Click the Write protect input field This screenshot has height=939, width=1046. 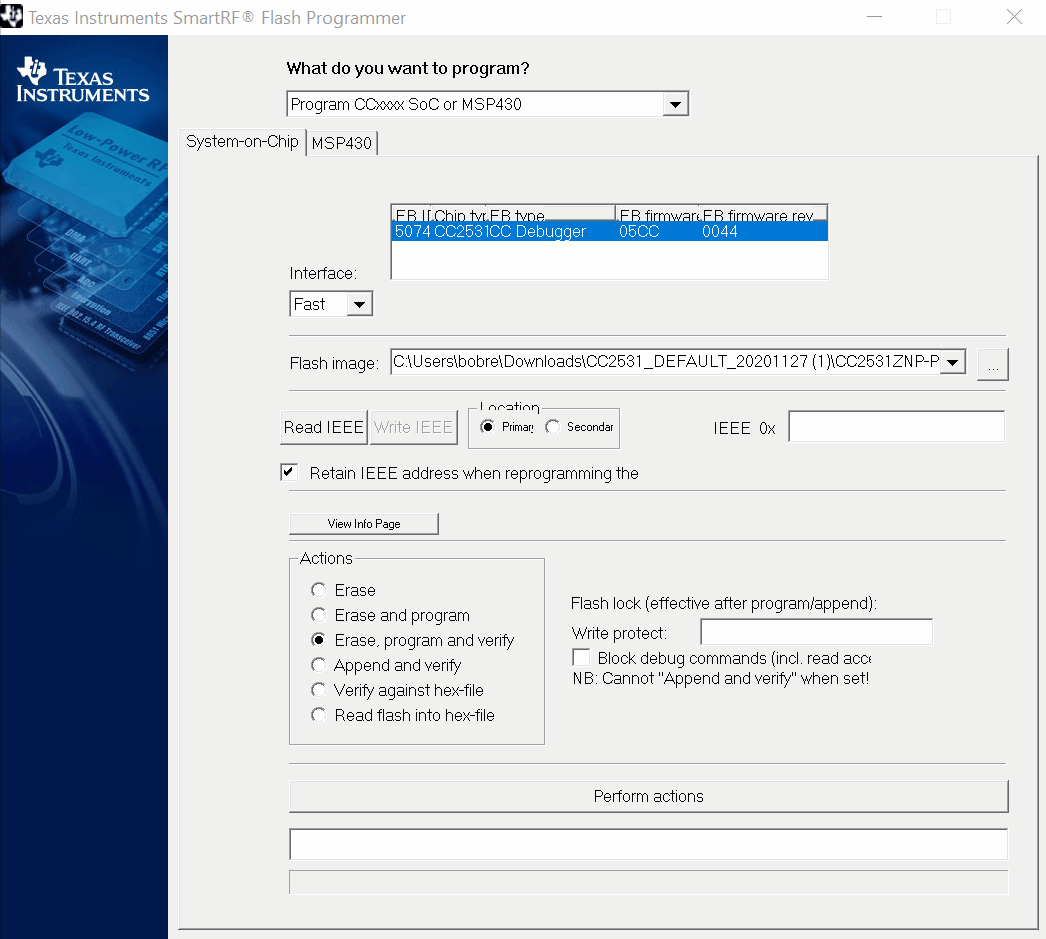(817, 632)
